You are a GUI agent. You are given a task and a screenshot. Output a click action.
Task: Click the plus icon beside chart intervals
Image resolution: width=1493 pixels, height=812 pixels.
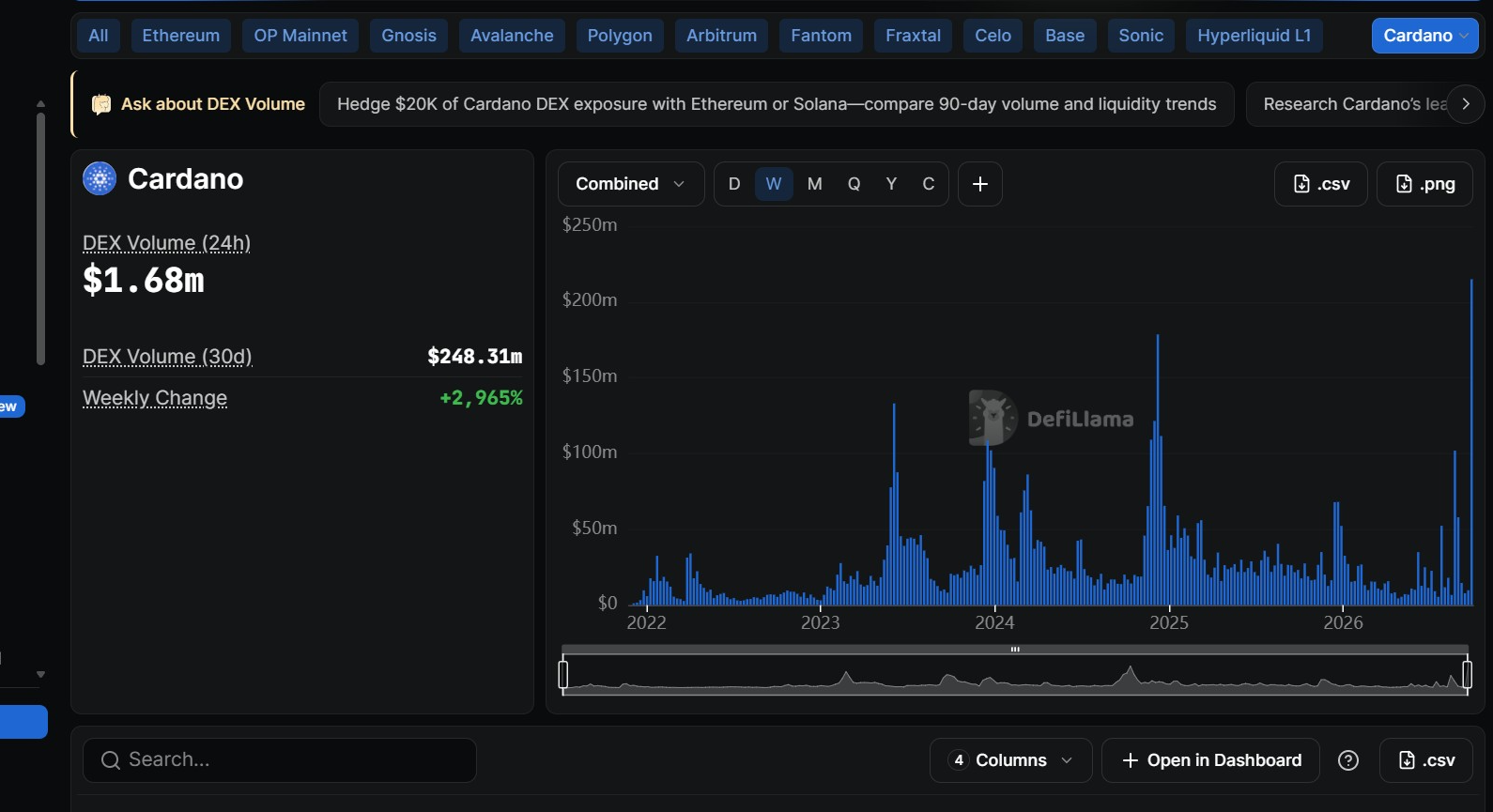pos(980,184)
